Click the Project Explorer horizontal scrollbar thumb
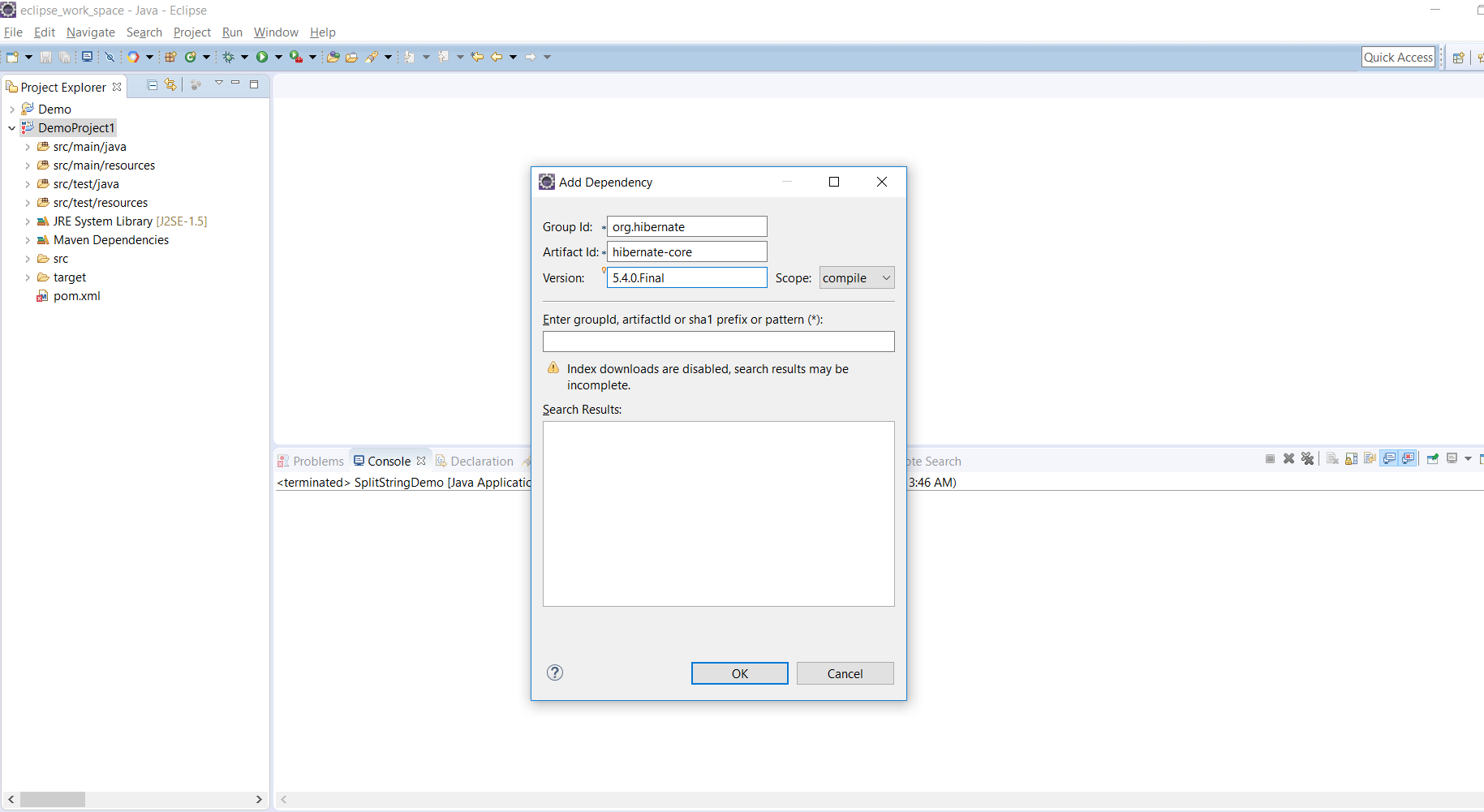The height and width of the screenshot is (812, 1484). tap(53, 800)
